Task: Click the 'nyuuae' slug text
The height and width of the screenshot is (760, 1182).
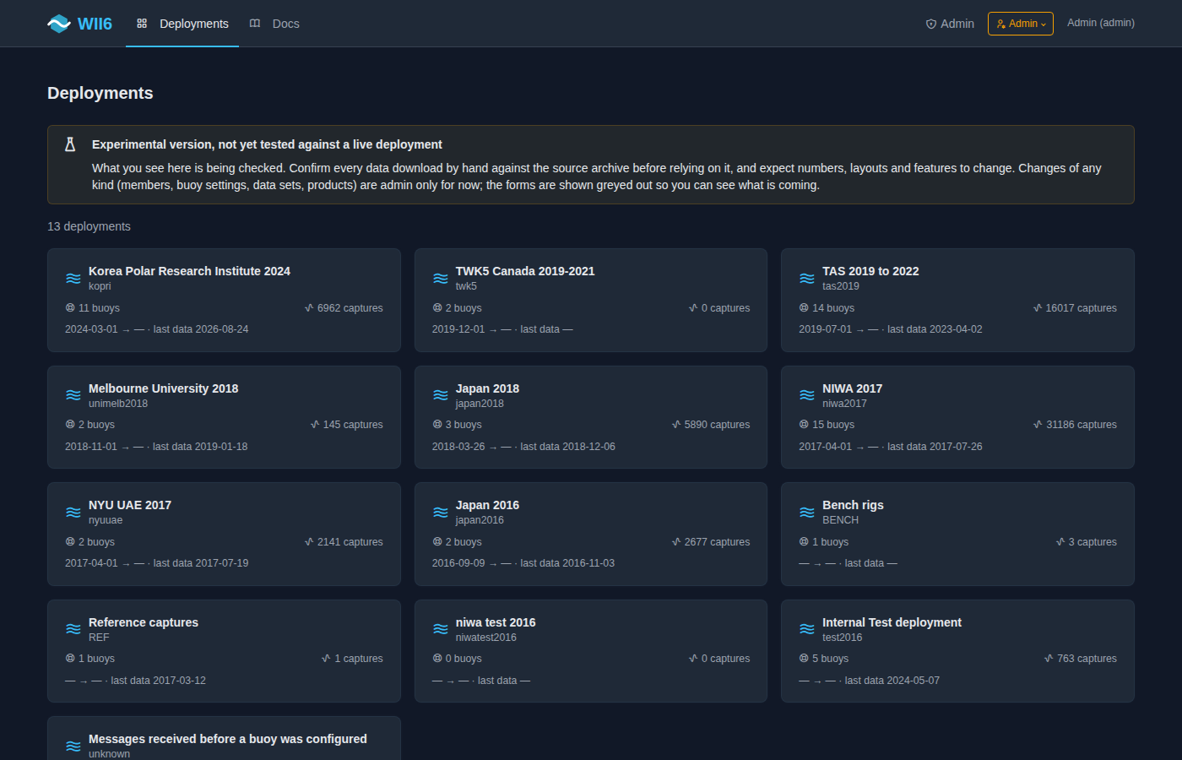Action: 106,520
